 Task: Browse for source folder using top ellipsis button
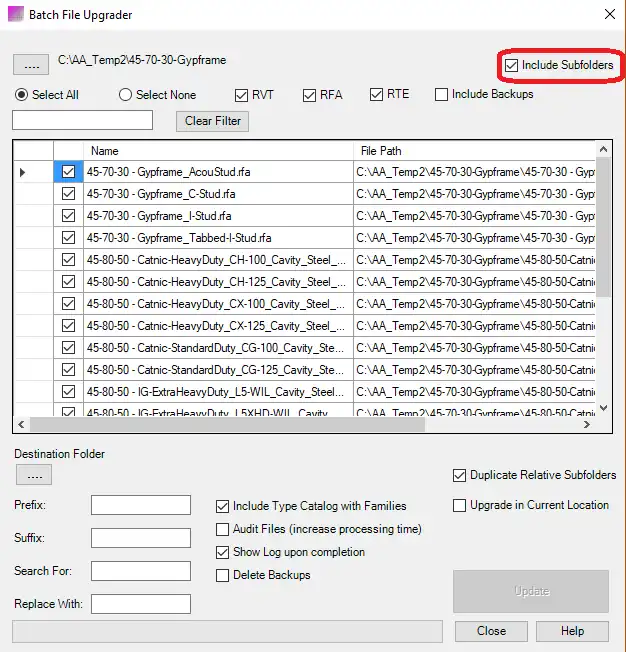[x=30, y=64]
